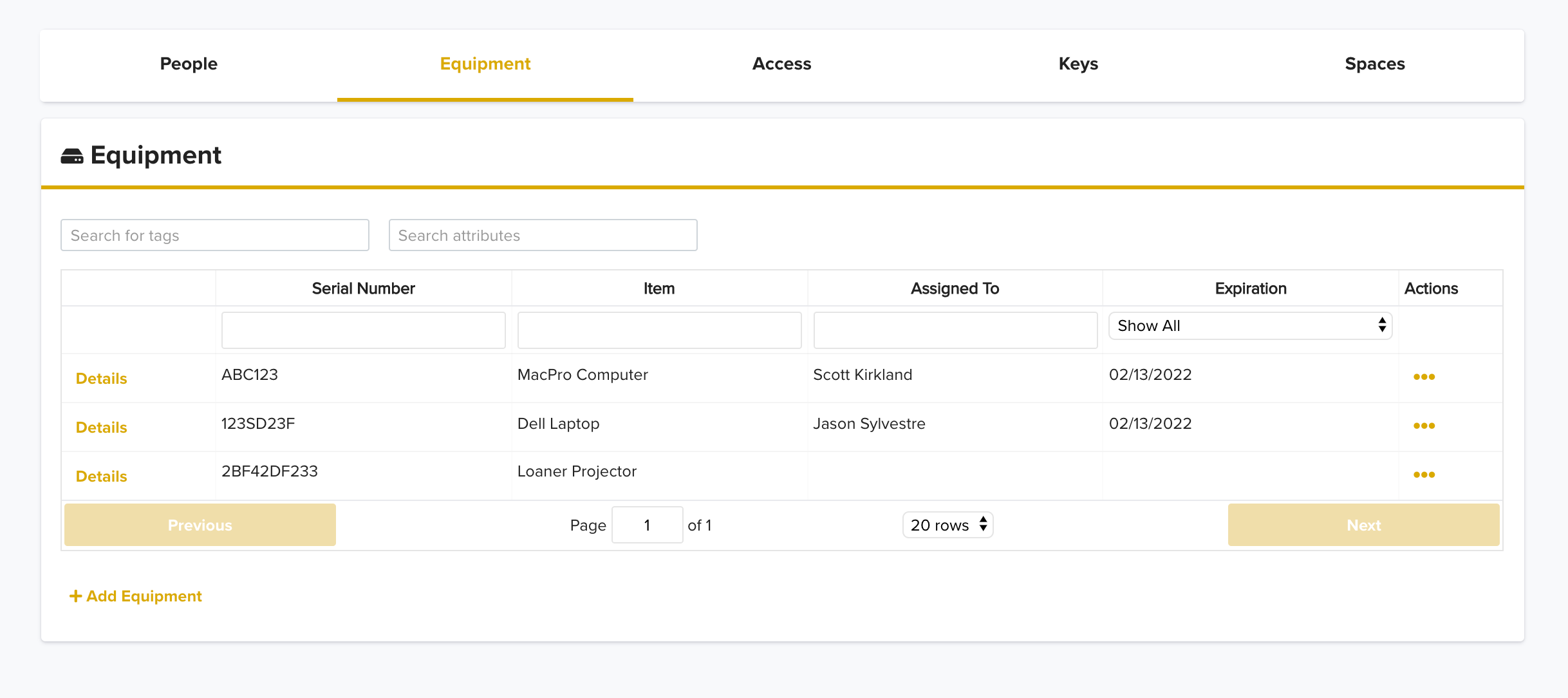Image resolution: width=1568 pixels, height=698 pixels.
Task: View Details for serial 123SD23F
Action: [x=102, y=428]
